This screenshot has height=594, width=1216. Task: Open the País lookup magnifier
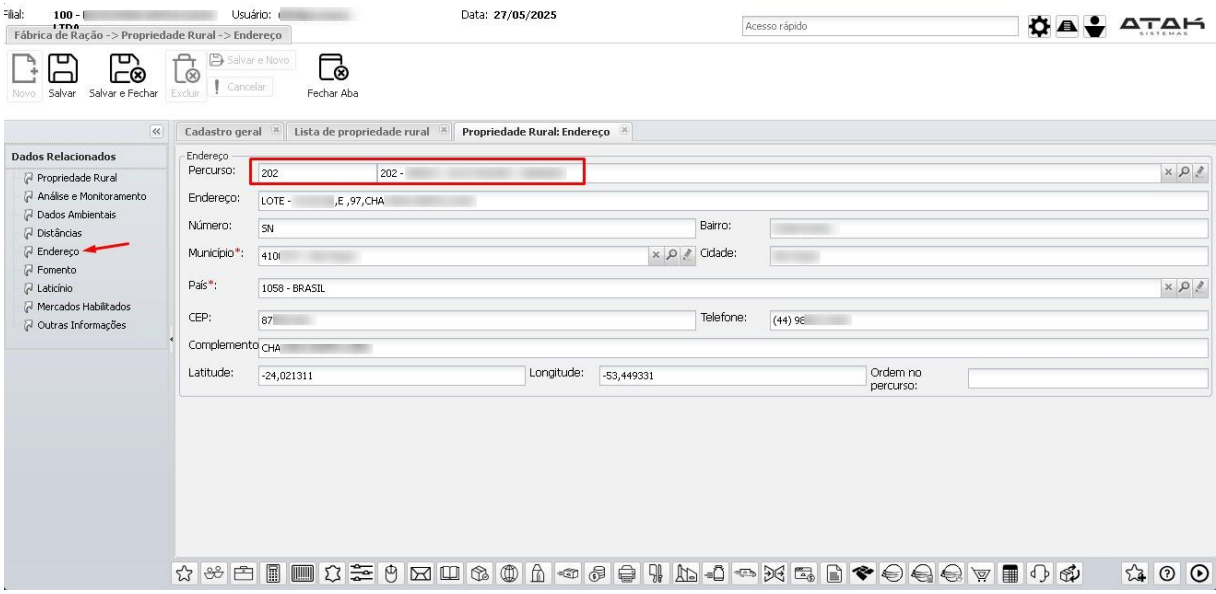(1184, 287)
